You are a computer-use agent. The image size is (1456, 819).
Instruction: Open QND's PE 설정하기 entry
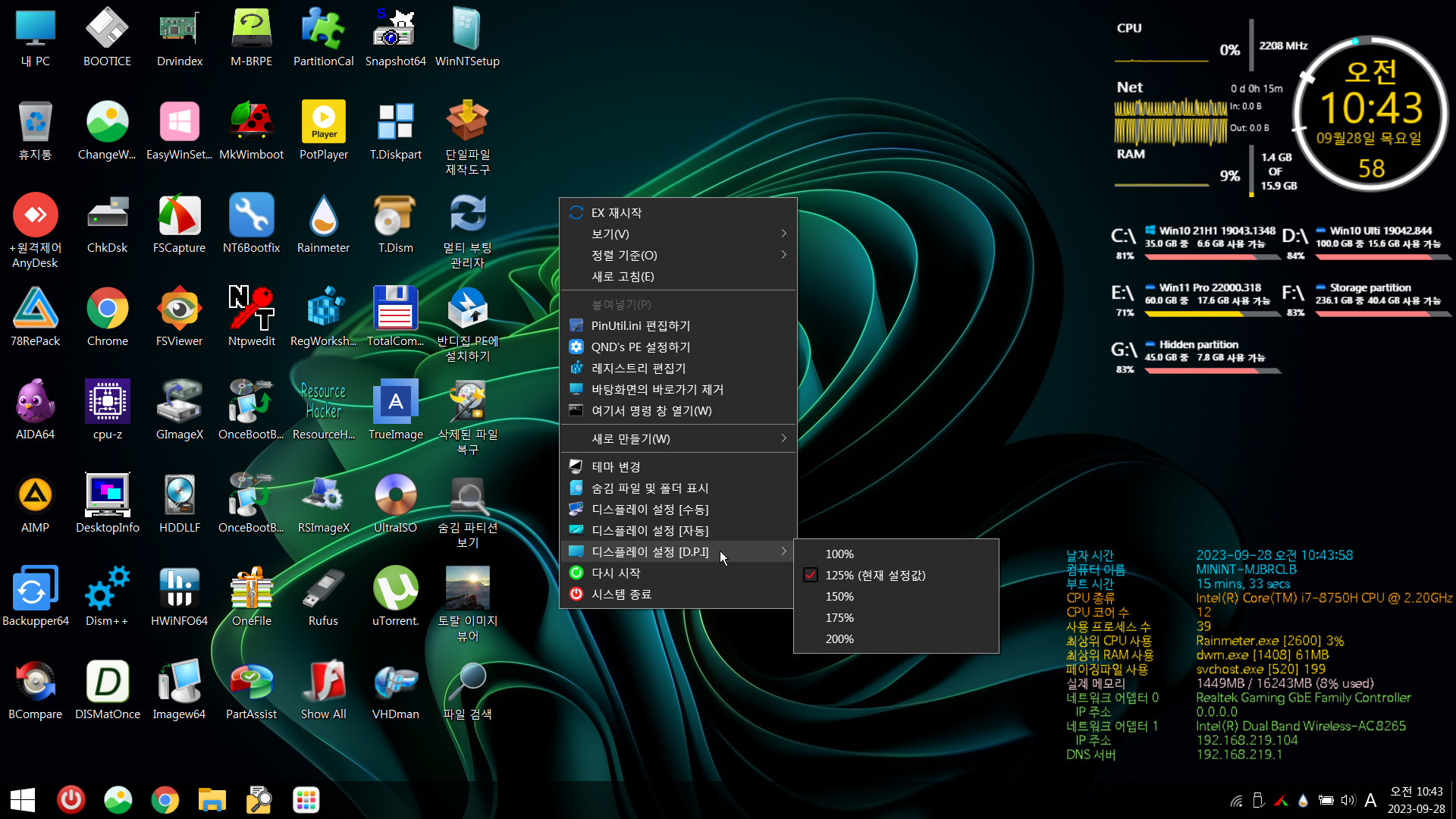tap(678, 347)
